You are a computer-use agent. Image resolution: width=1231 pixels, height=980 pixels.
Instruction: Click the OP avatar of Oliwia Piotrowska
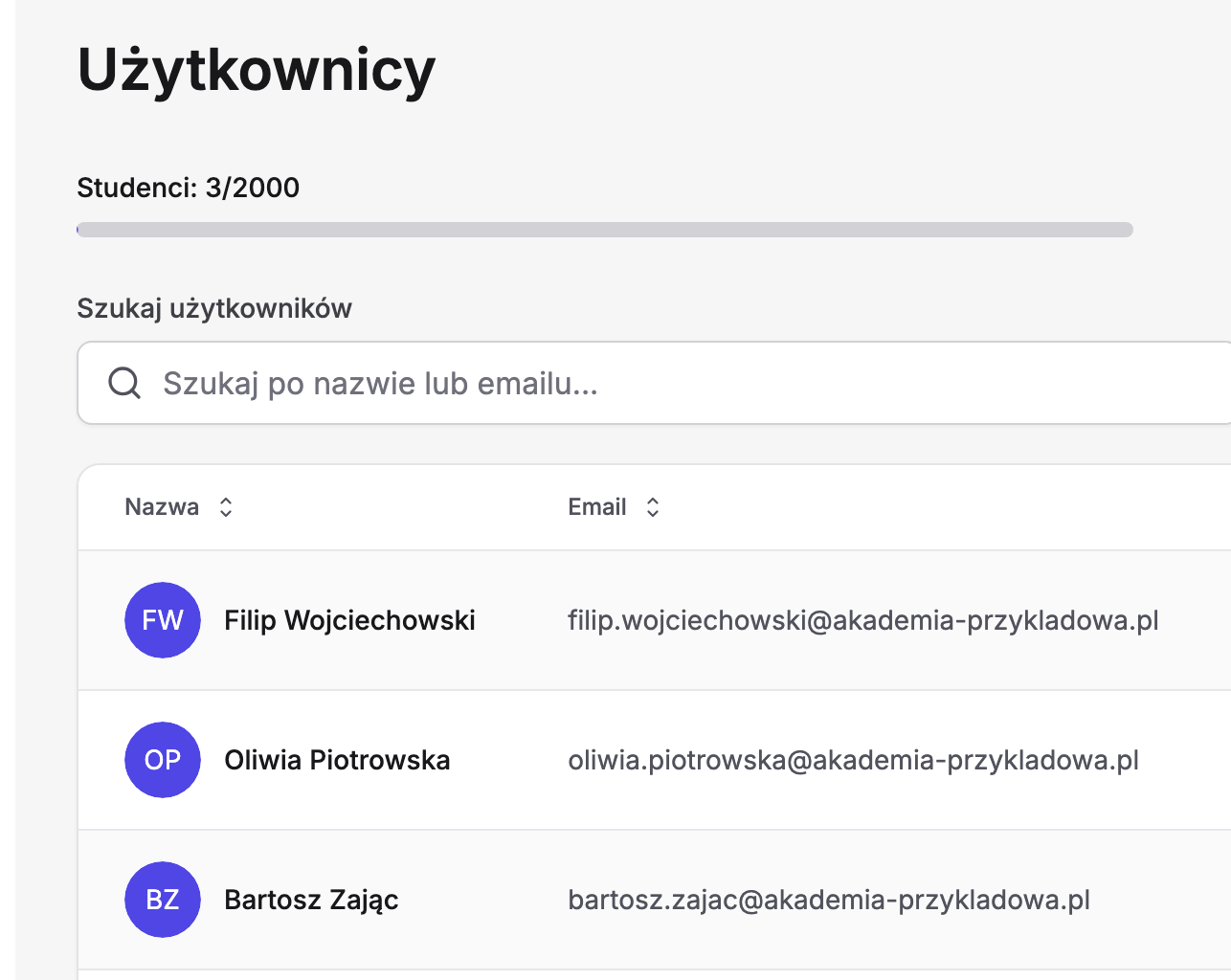(x=163, y=760)
